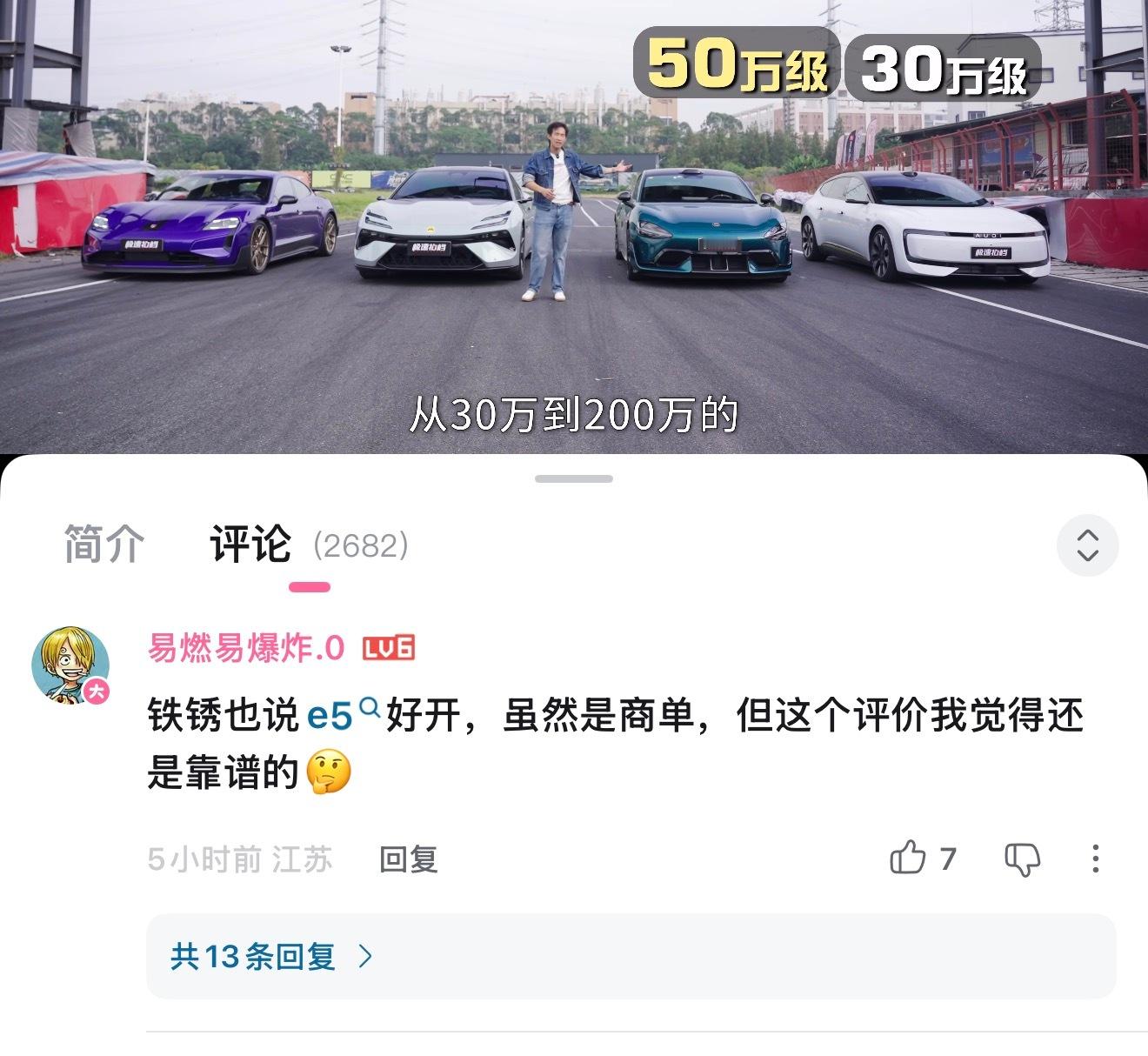The width and height of the screenshot is (1148, 1056).
Task: Expand the 共13条回复 replies section
Action: click(631, 956)
